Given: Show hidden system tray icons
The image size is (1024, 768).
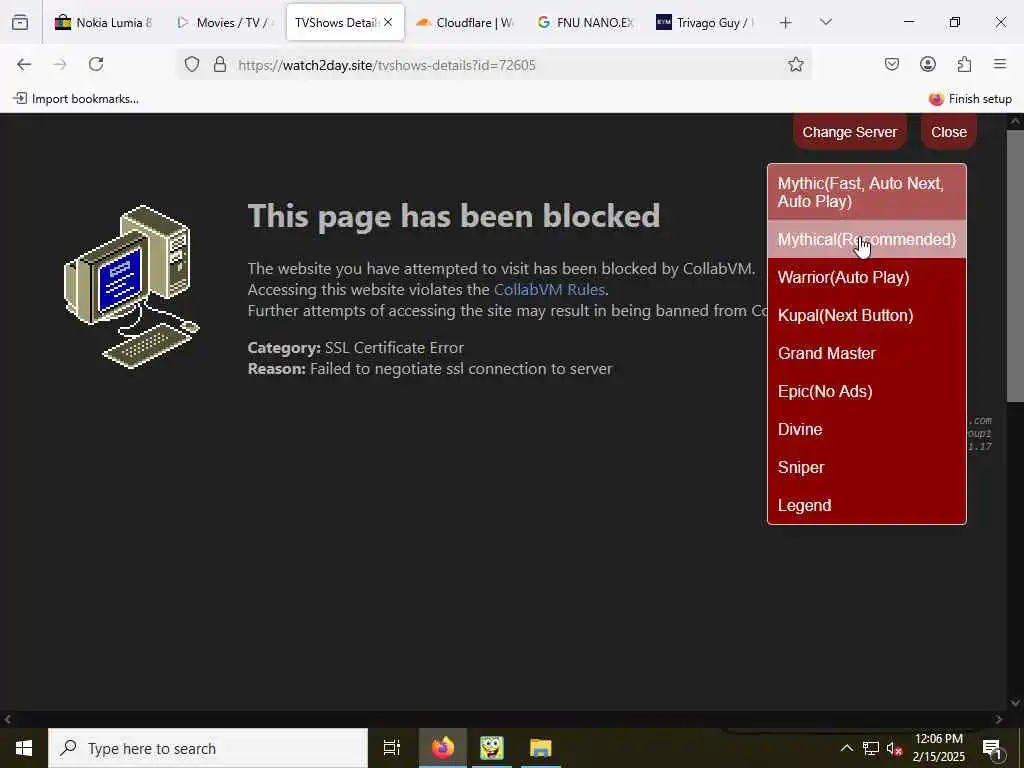Looking at the screenshot, I should point(846,748).
